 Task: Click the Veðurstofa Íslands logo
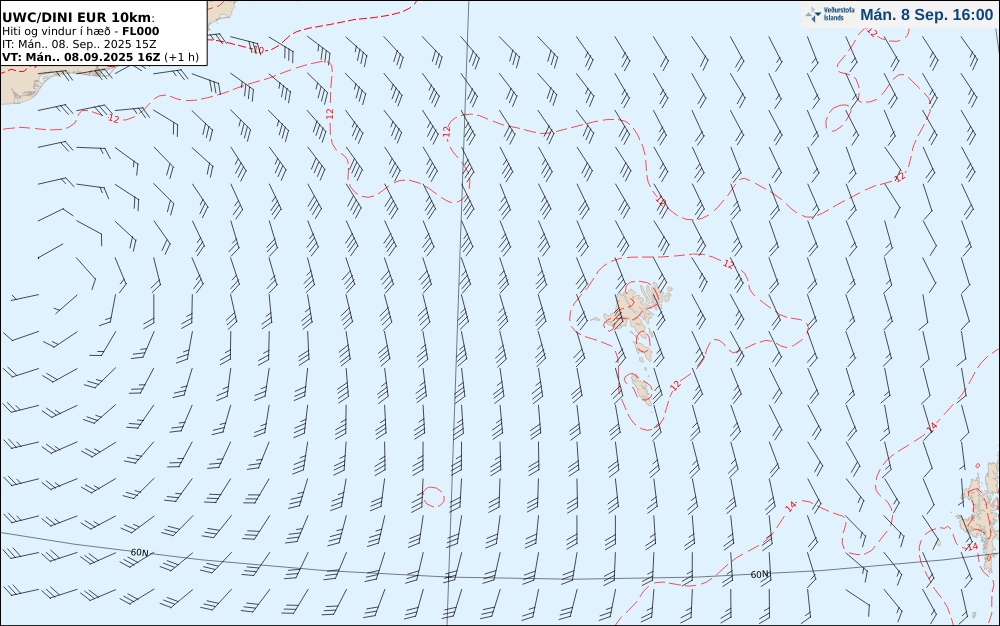pyautogui.click(x=830, y=14)
